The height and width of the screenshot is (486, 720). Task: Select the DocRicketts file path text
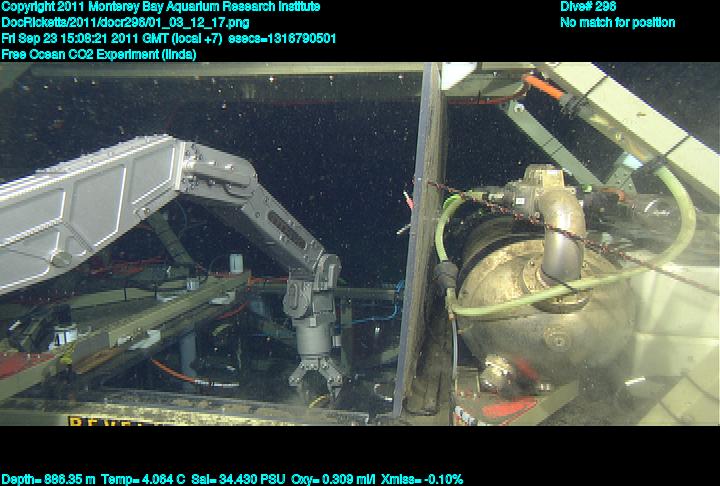coord(113,23)
